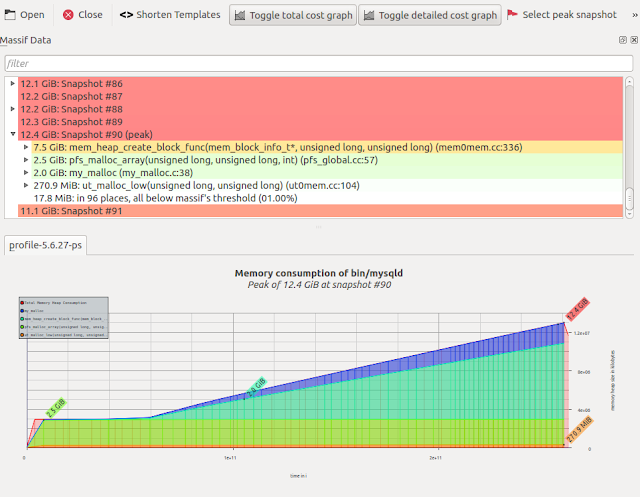Click my_malloc legend entry

pos(32,311)
